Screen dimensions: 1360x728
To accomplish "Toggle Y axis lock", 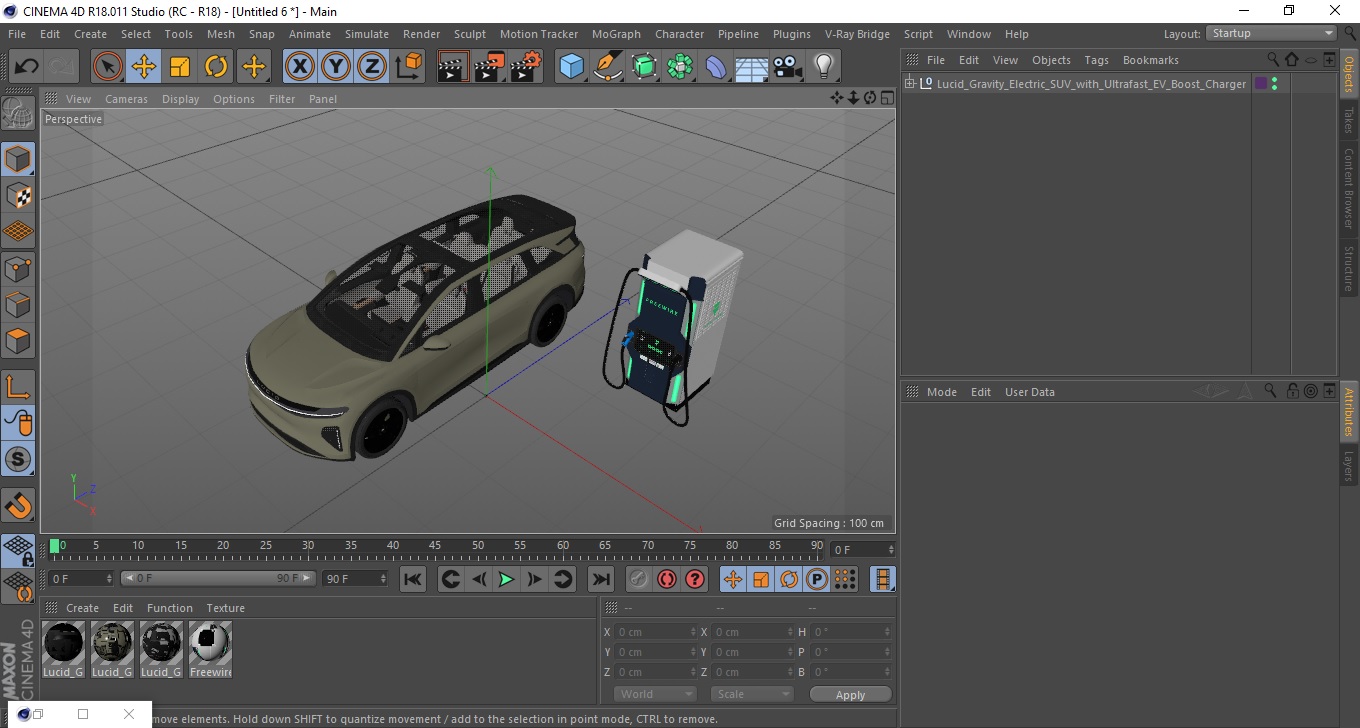I will (336, 67).
